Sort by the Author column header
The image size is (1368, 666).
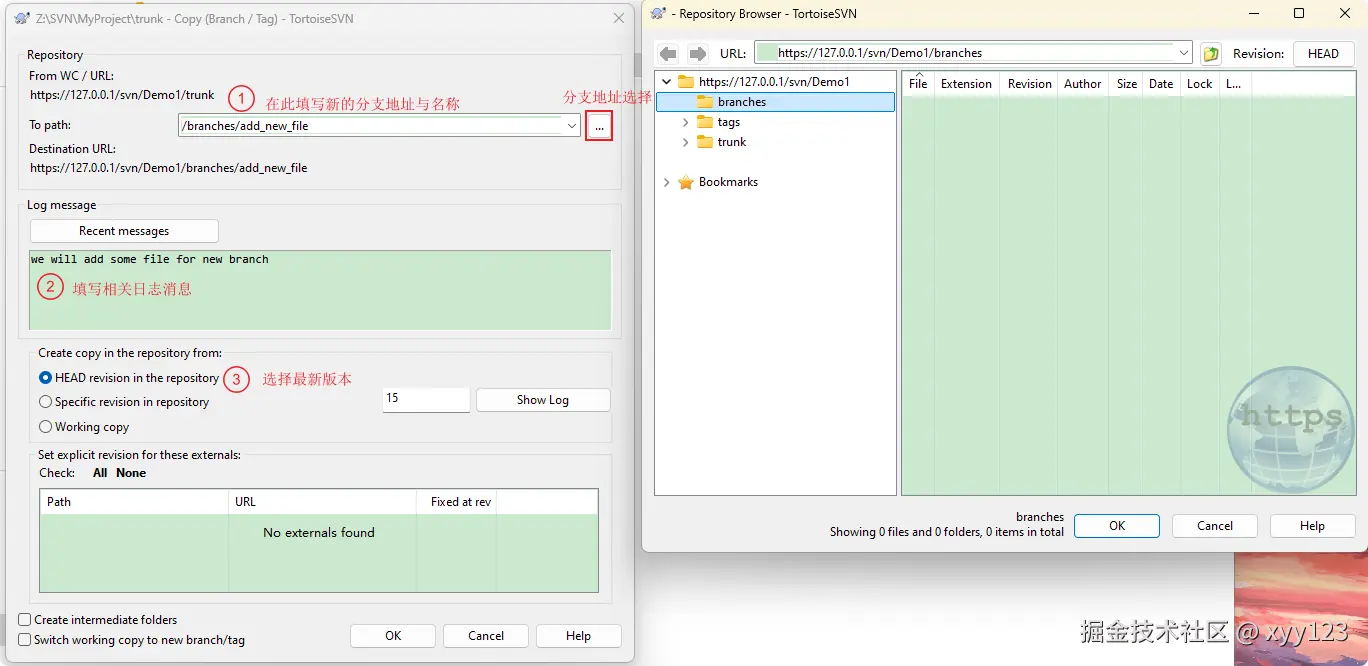(x=1082, y=84)
